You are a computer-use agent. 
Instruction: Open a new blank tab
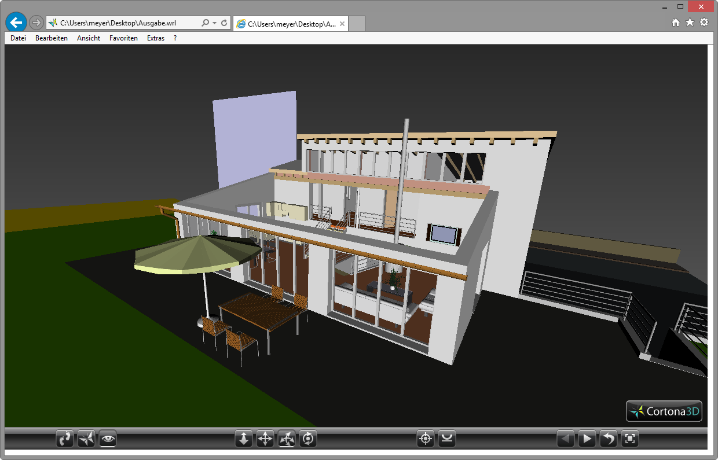pyautogui.click(x=357, y=24)
